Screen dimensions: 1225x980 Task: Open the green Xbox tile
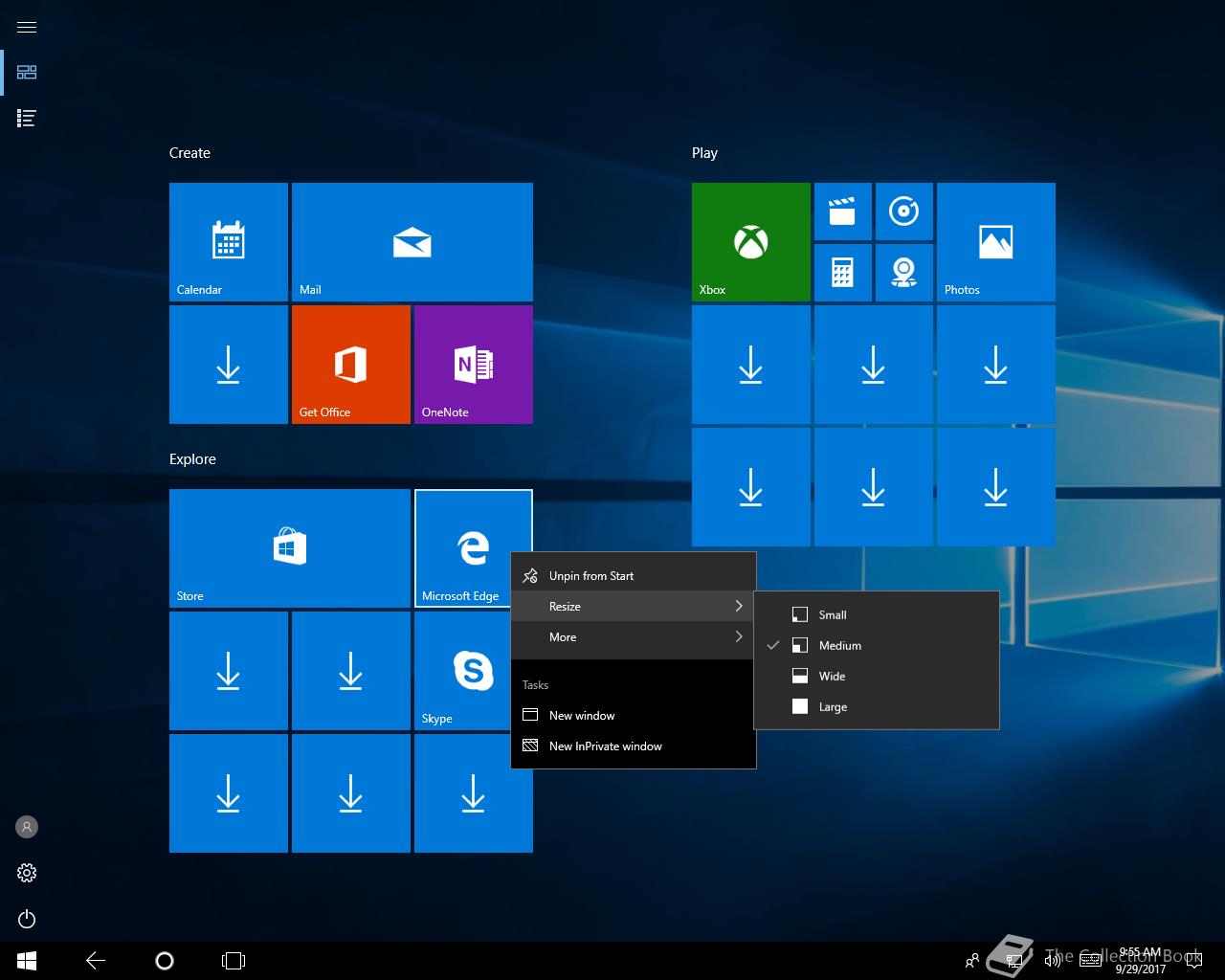tap(751, 242)
